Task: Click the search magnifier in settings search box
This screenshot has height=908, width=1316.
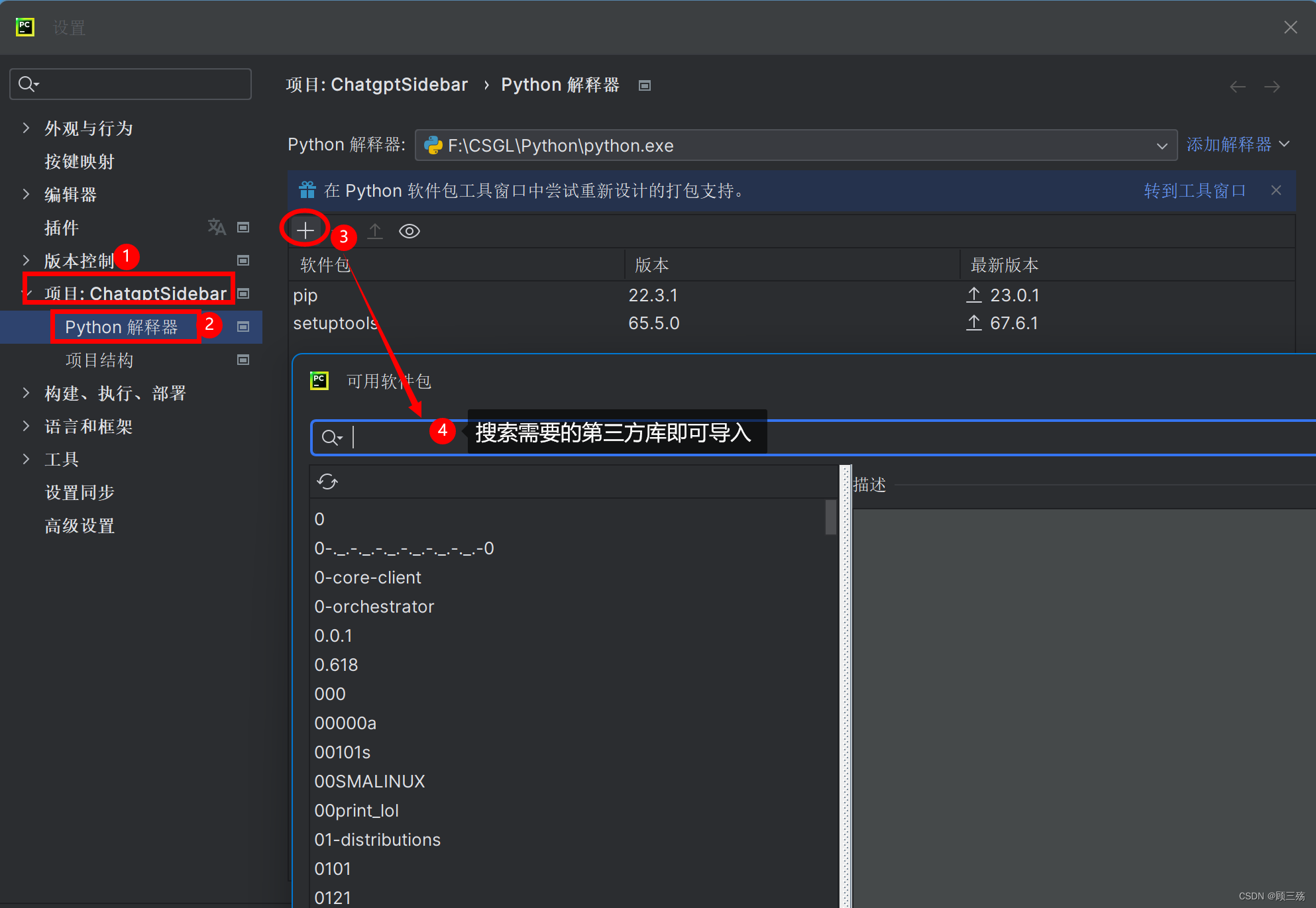Action: 28,84
